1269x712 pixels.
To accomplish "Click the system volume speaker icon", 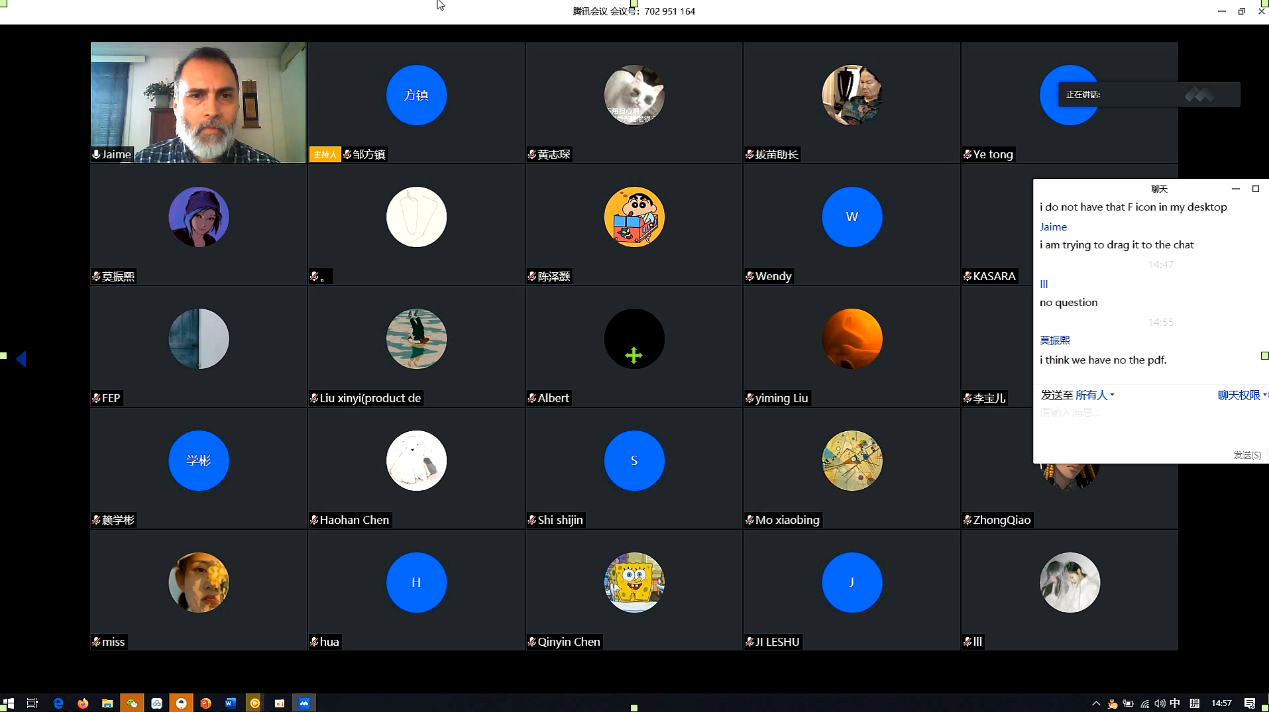I will 1160,703.
